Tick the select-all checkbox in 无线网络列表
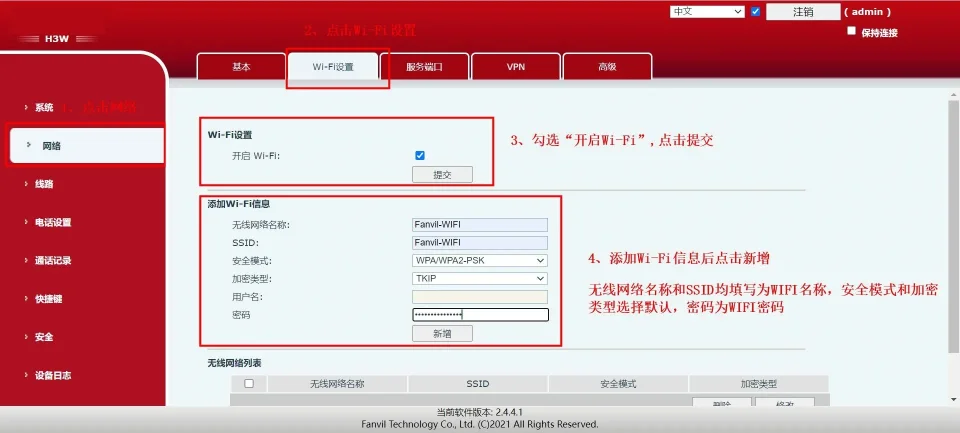This screenshot has width=960, height=433. (249, 383)
